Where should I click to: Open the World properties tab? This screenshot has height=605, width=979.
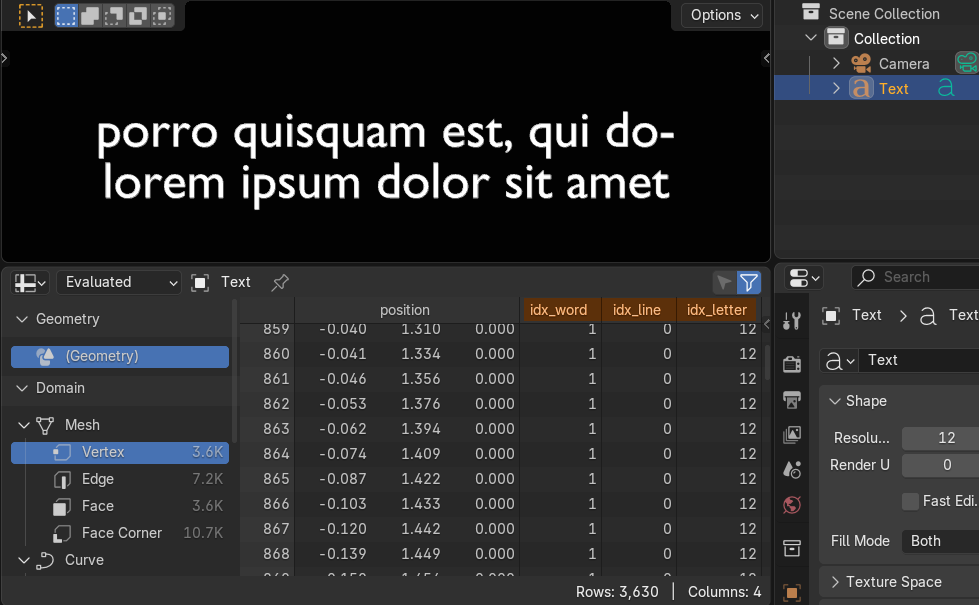tap(792, 504)
